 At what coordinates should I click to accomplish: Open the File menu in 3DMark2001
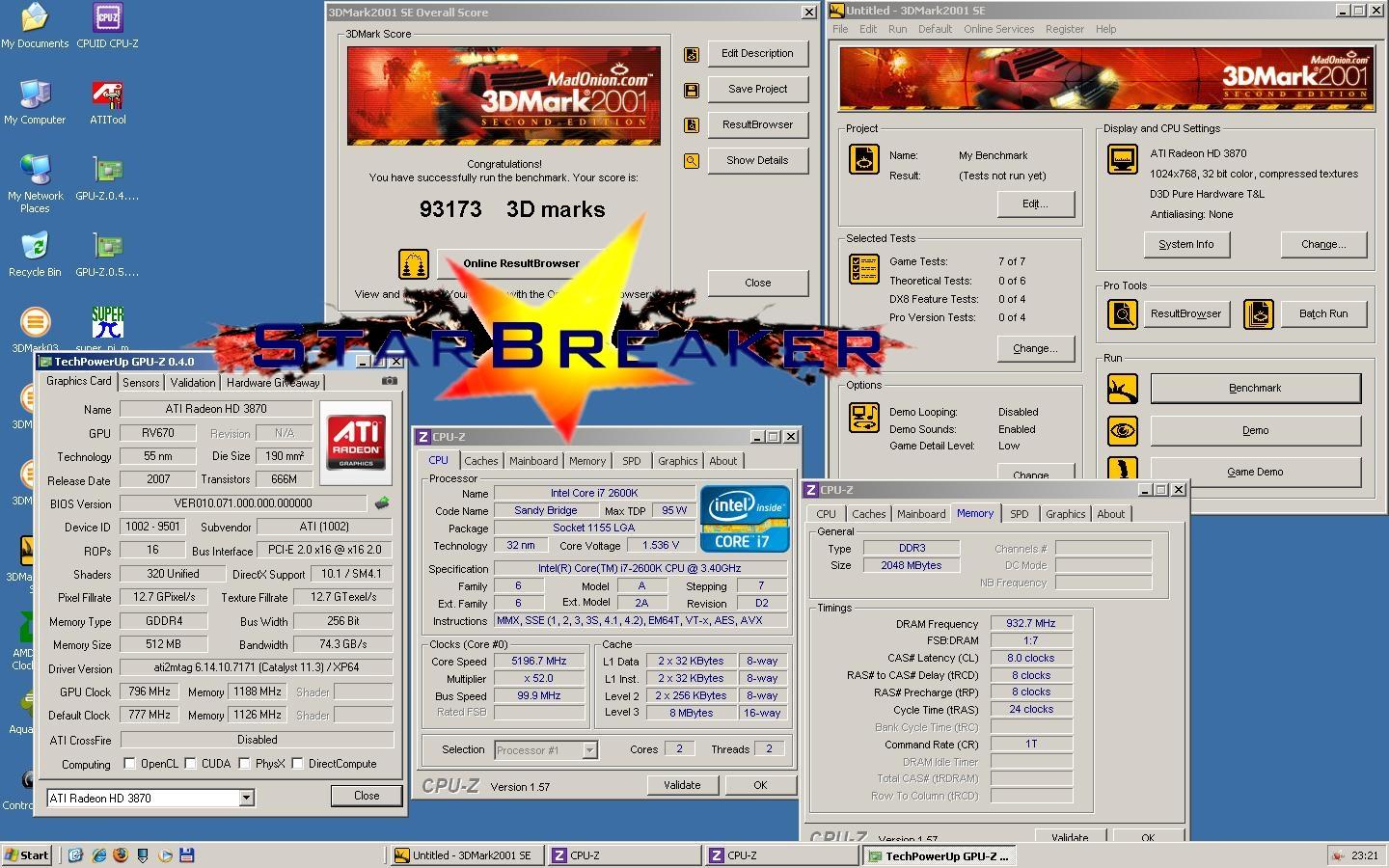[840, 29]
